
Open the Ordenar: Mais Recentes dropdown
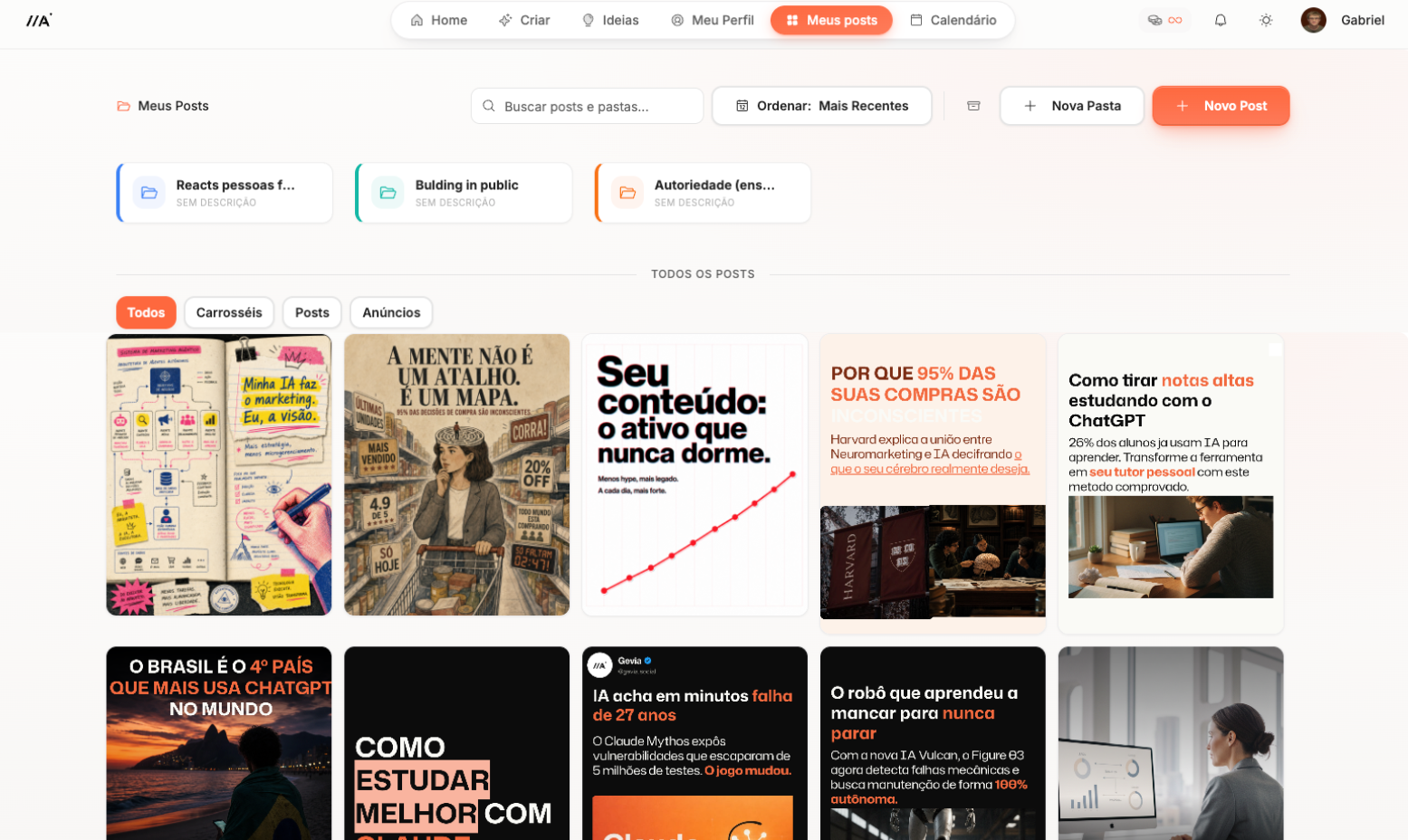point(822,106)
